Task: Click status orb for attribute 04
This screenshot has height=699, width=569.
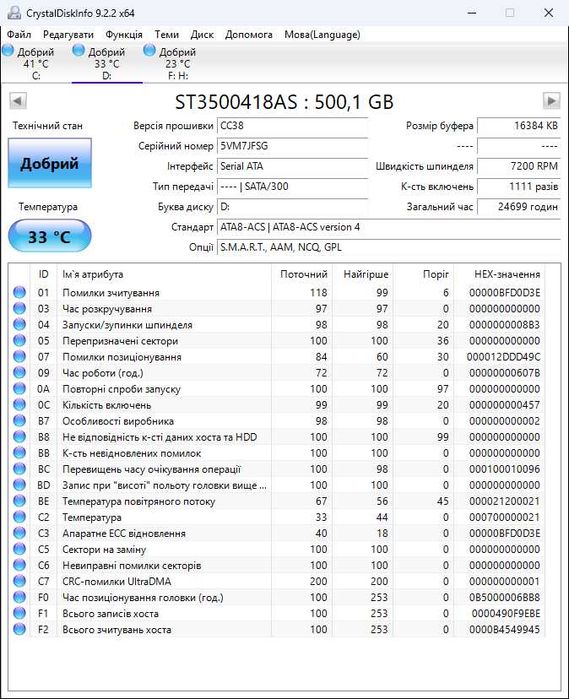Action: 19,325
